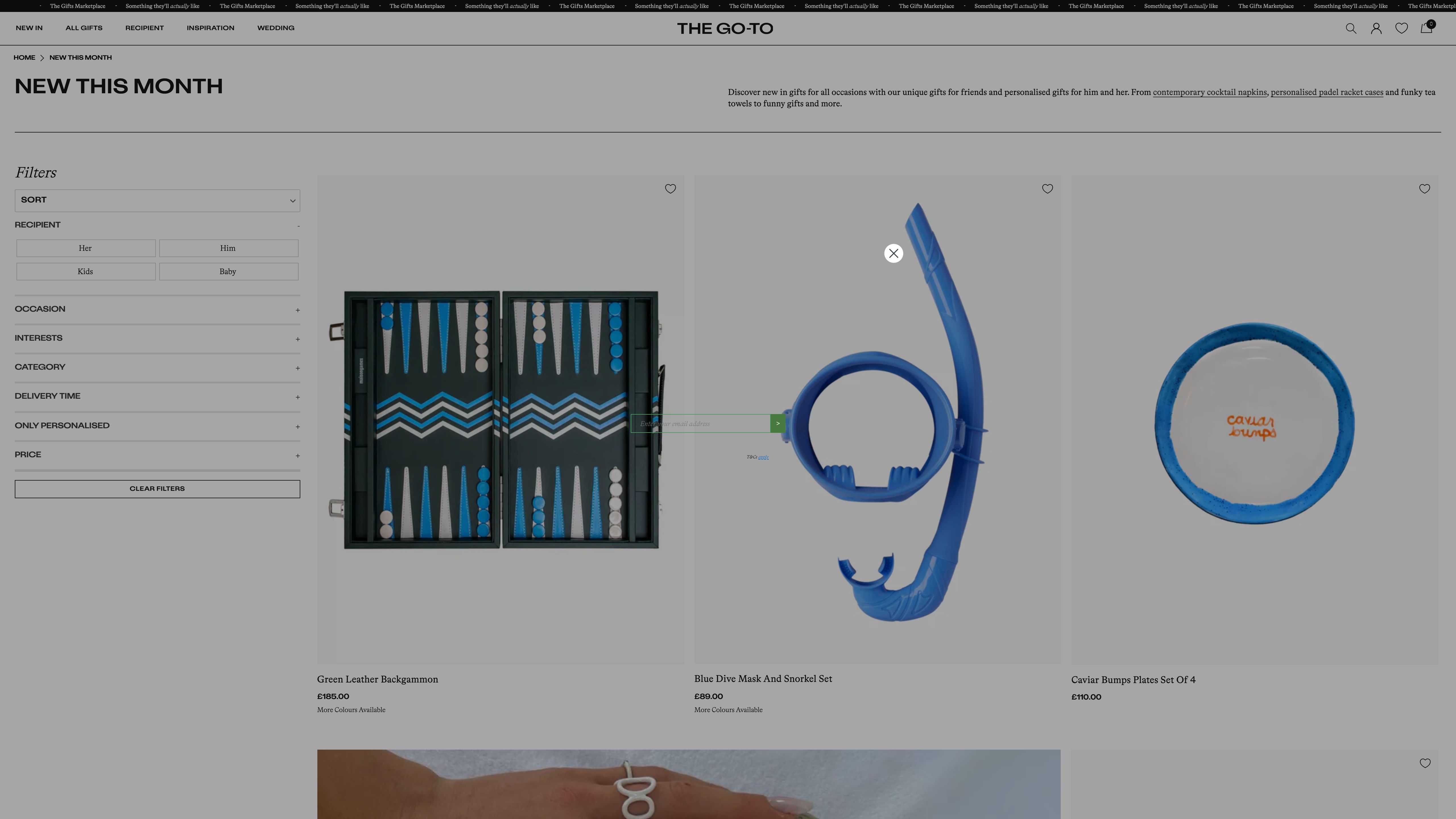1456x819 pixels.
Task: Toggle the Her recipient filter
Action: pyautogui.click(x=85, y=248)
